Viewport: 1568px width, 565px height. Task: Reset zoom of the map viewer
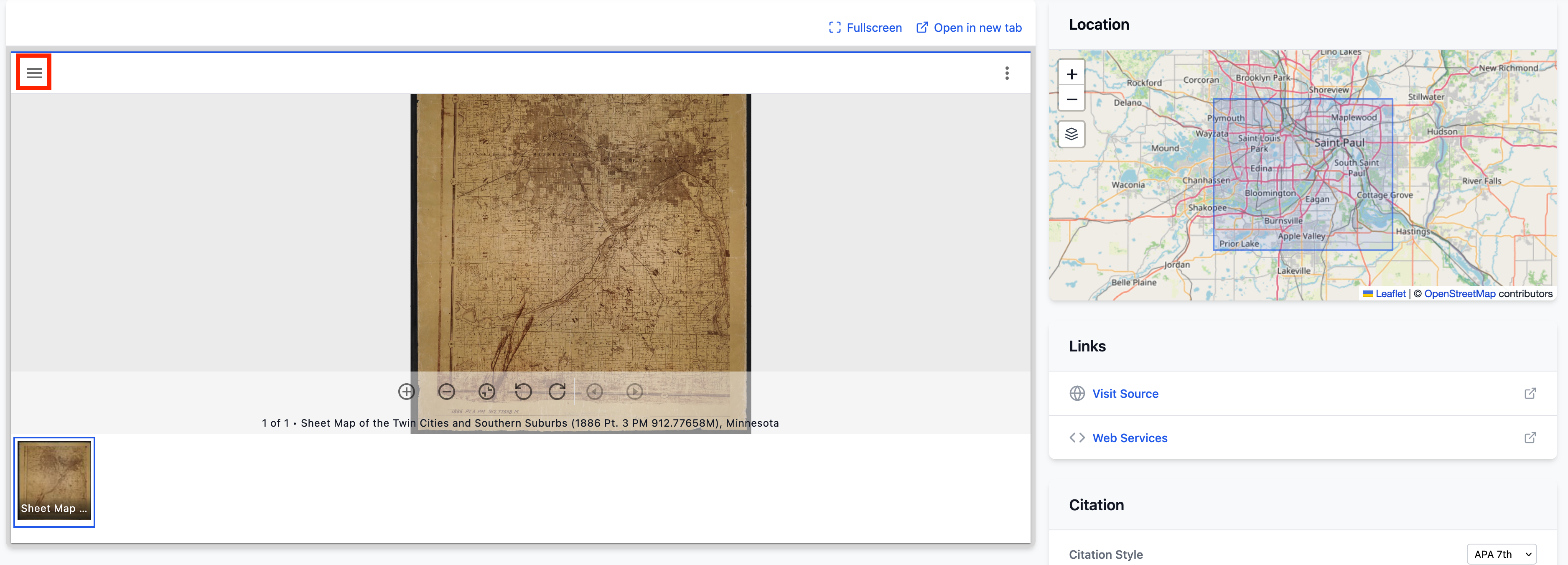pos(487,392)
